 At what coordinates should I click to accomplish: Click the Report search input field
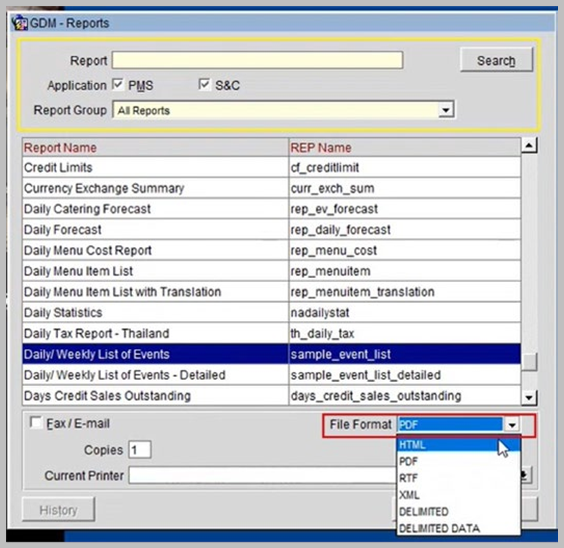pyautogui.click(x=257, y=60)
